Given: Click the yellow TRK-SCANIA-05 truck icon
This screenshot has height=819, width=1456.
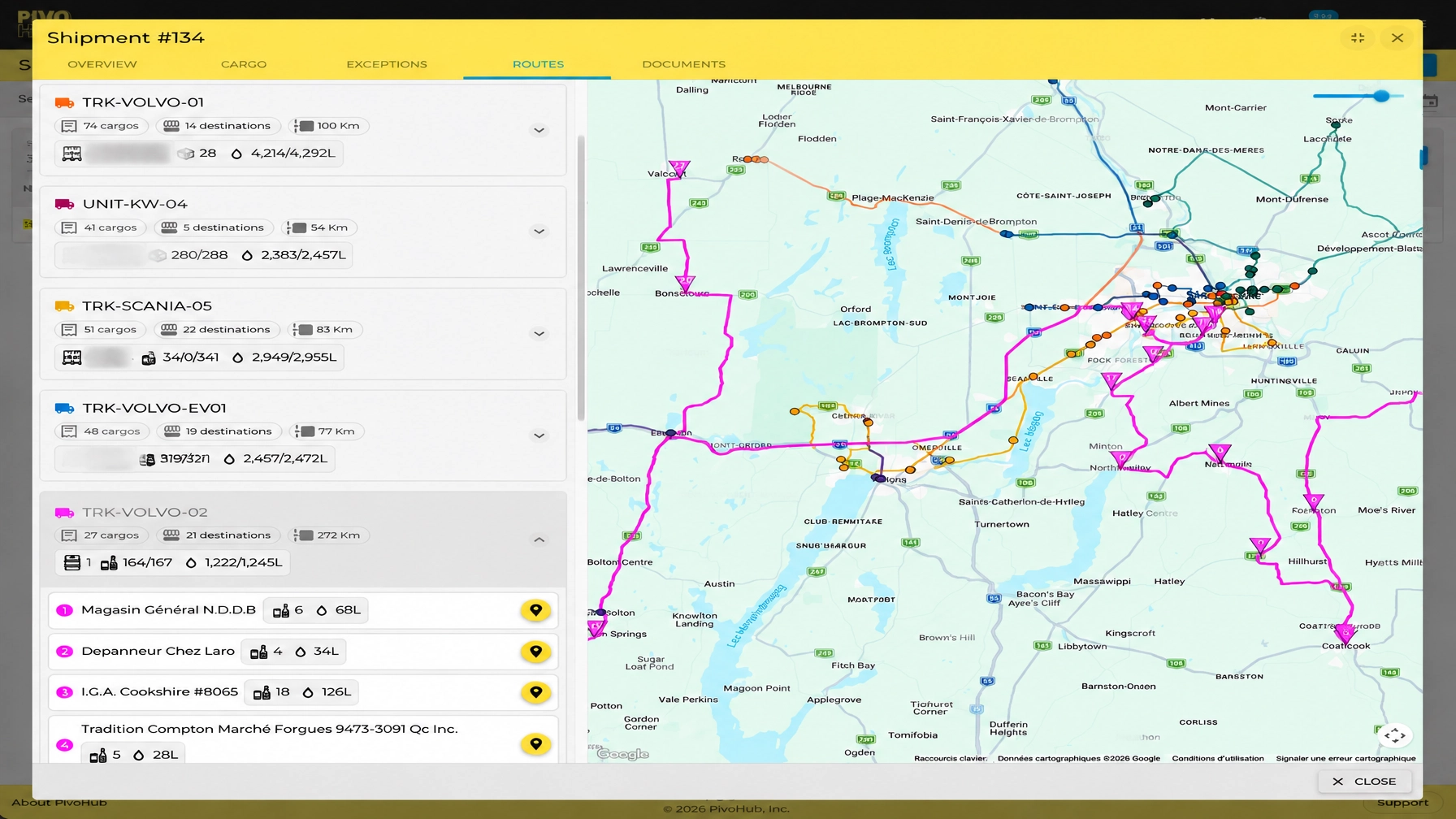Looking at the screenshot, I should 64,306.
